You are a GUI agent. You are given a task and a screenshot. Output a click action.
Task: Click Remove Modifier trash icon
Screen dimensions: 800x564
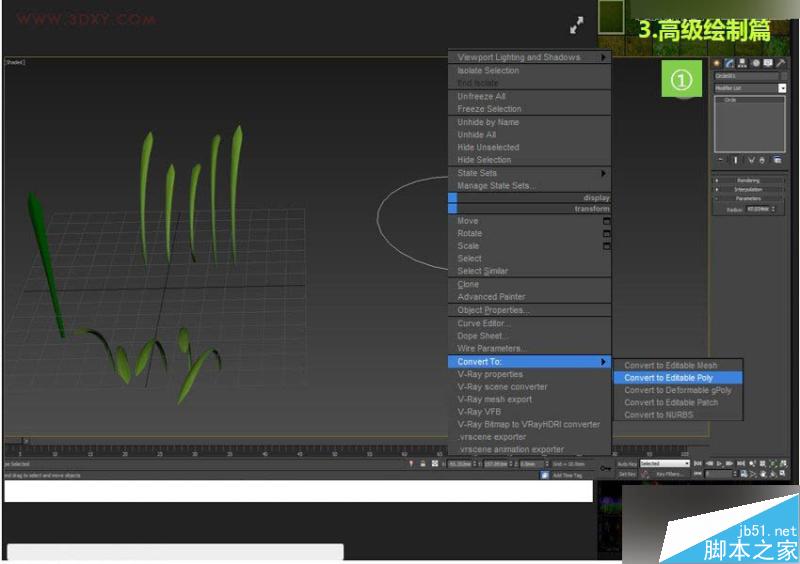pyautogui.click(x=762, y=160)
